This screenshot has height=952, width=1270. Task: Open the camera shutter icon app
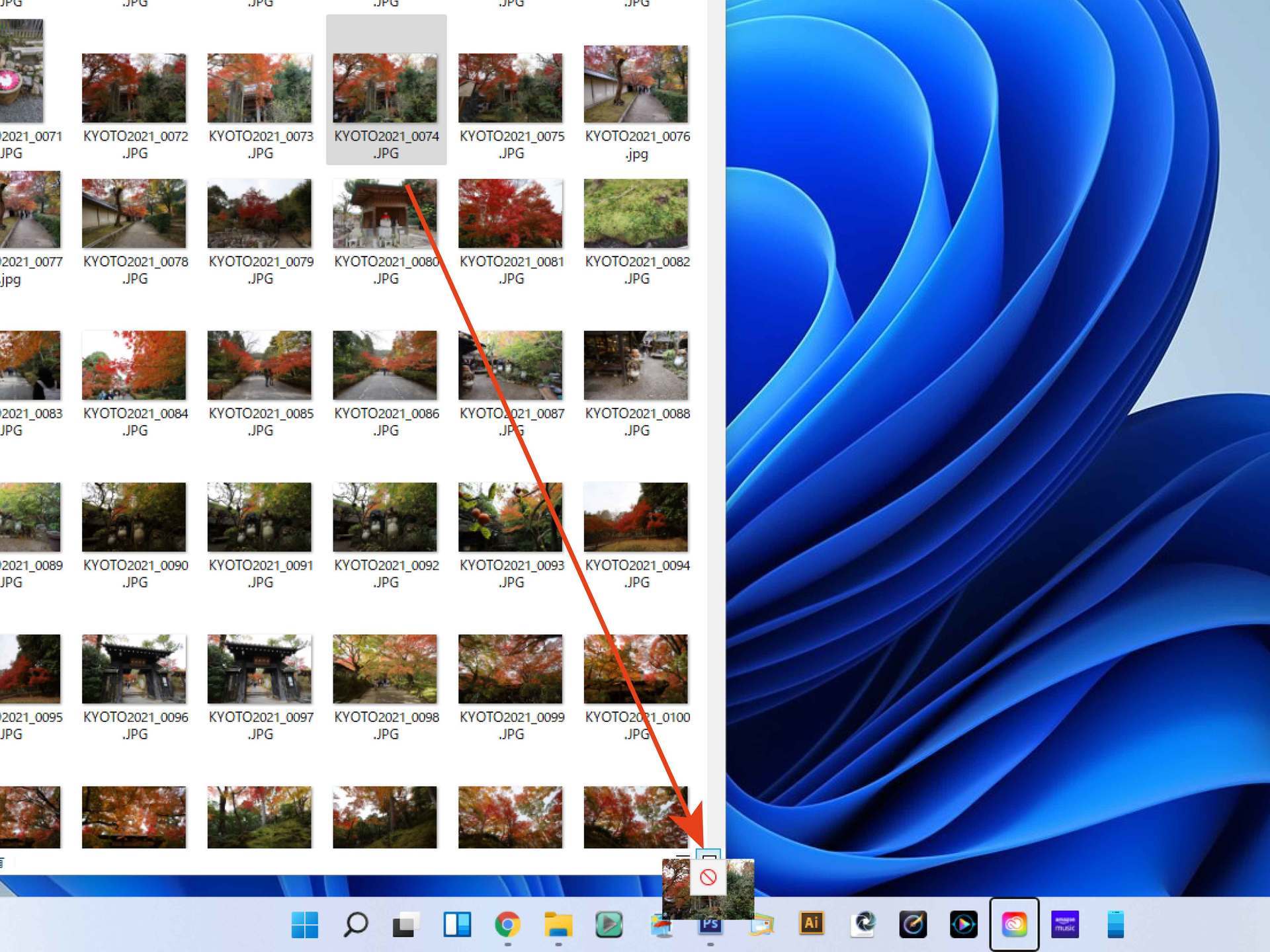click(x=863, y=924)
